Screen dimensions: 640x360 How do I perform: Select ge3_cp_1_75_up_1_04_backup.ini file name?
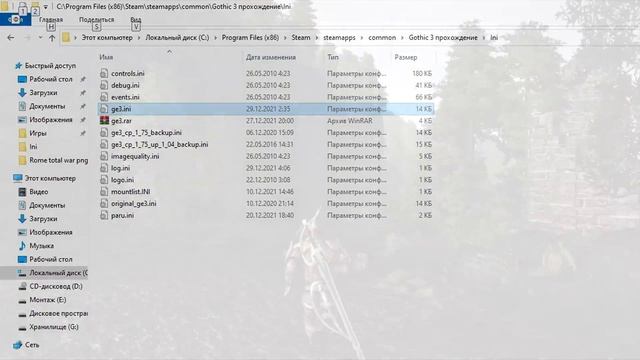click(x=160, y=144)
